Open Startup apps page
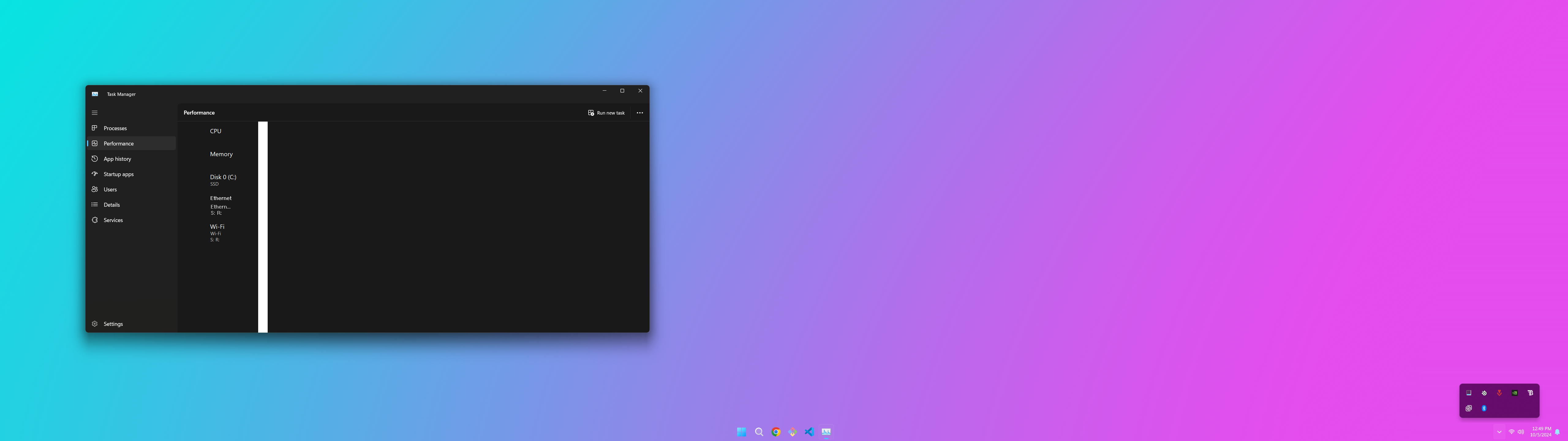This screenshot has width=1568, height=441. (118, 174)
